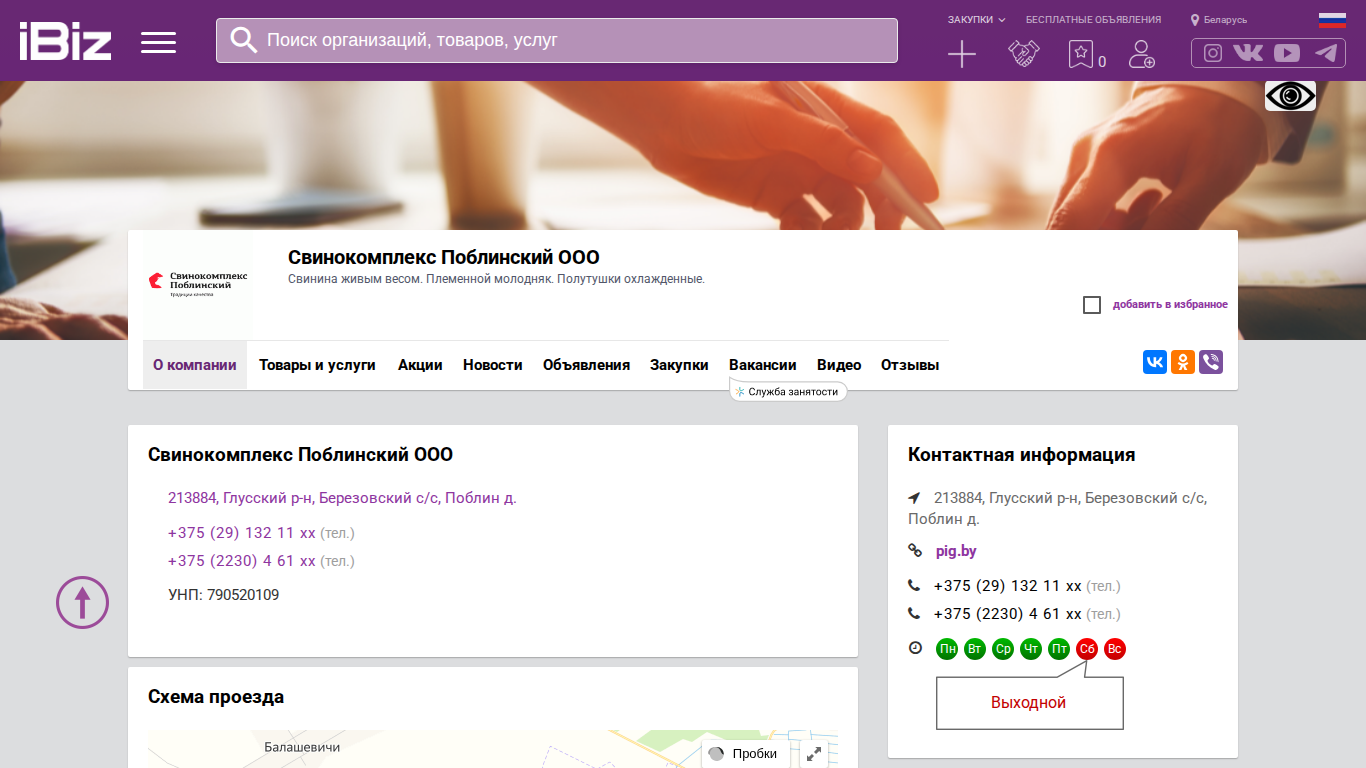The image size is (1366, 768).
Task: Click the user account add icon
Action: pos(1141,54)
